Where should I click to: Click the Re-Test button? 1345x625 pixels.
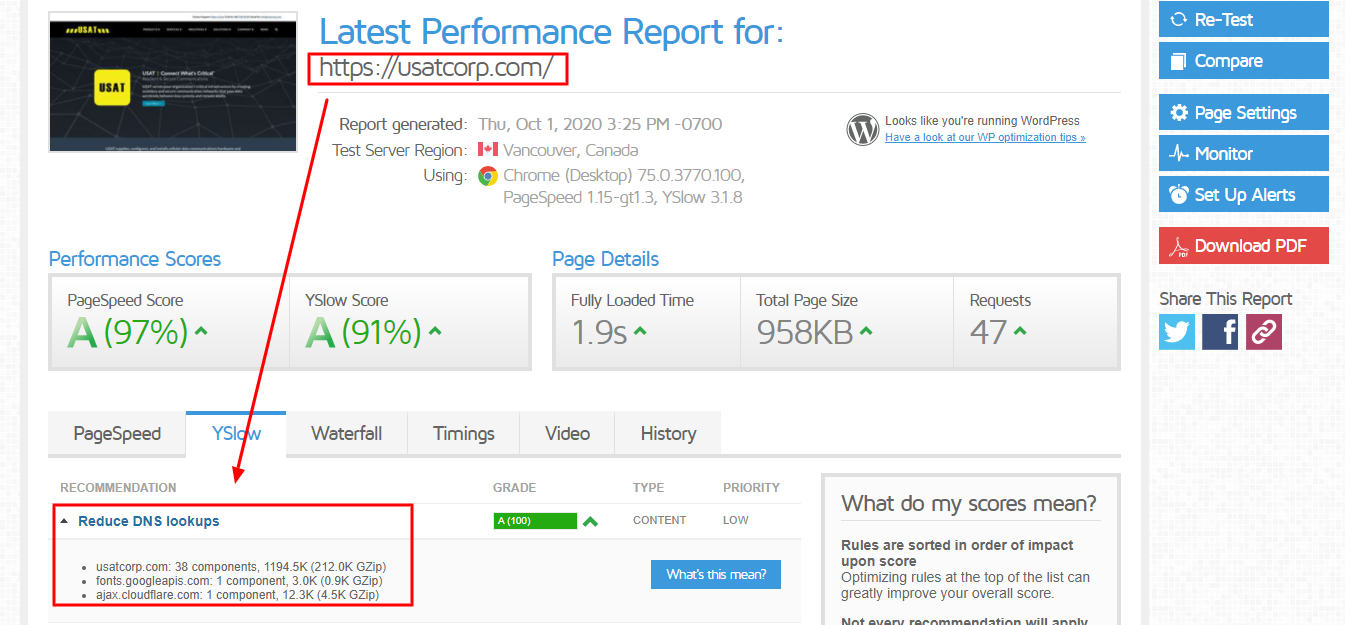(1243, 19)
